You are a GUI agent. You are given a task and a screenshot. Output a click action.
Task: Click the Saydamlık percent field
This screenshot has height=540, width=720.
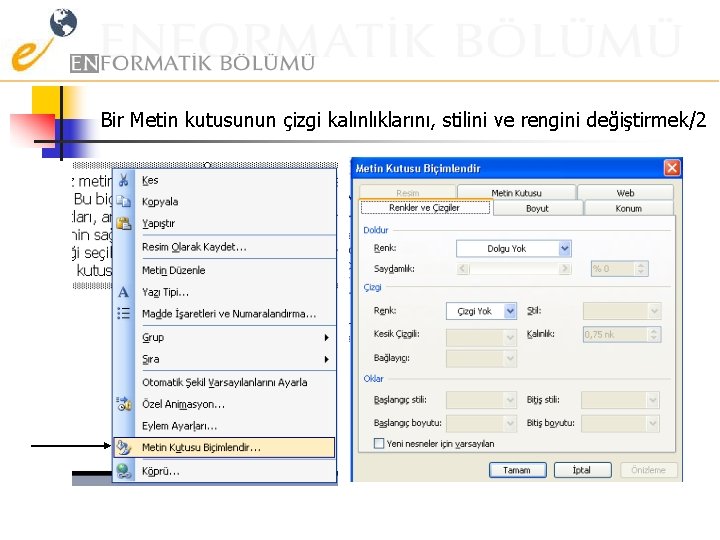point(613,269)
